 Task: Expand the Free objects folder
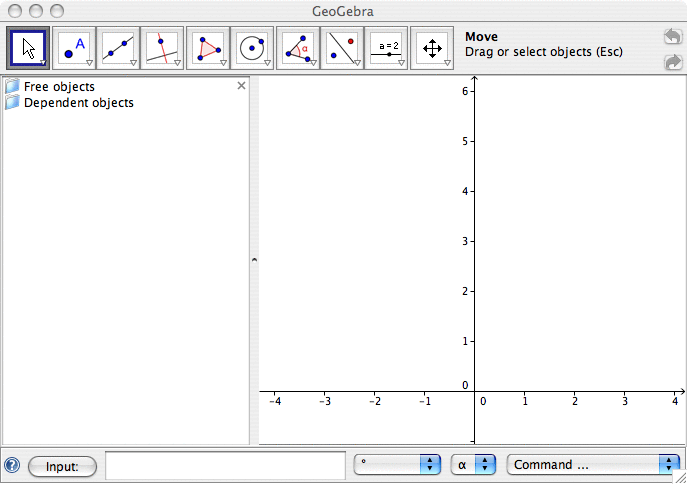coord(13,87)
